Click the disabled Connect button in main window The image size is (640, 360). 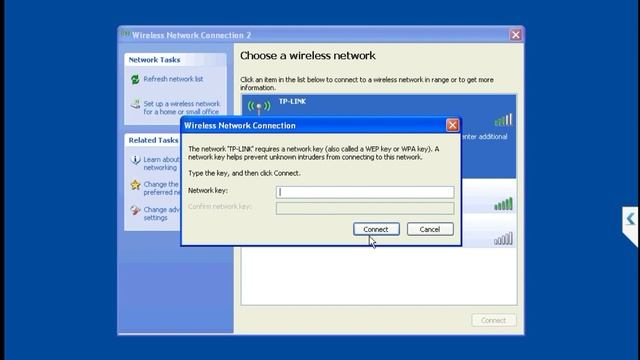click(493, 320)
